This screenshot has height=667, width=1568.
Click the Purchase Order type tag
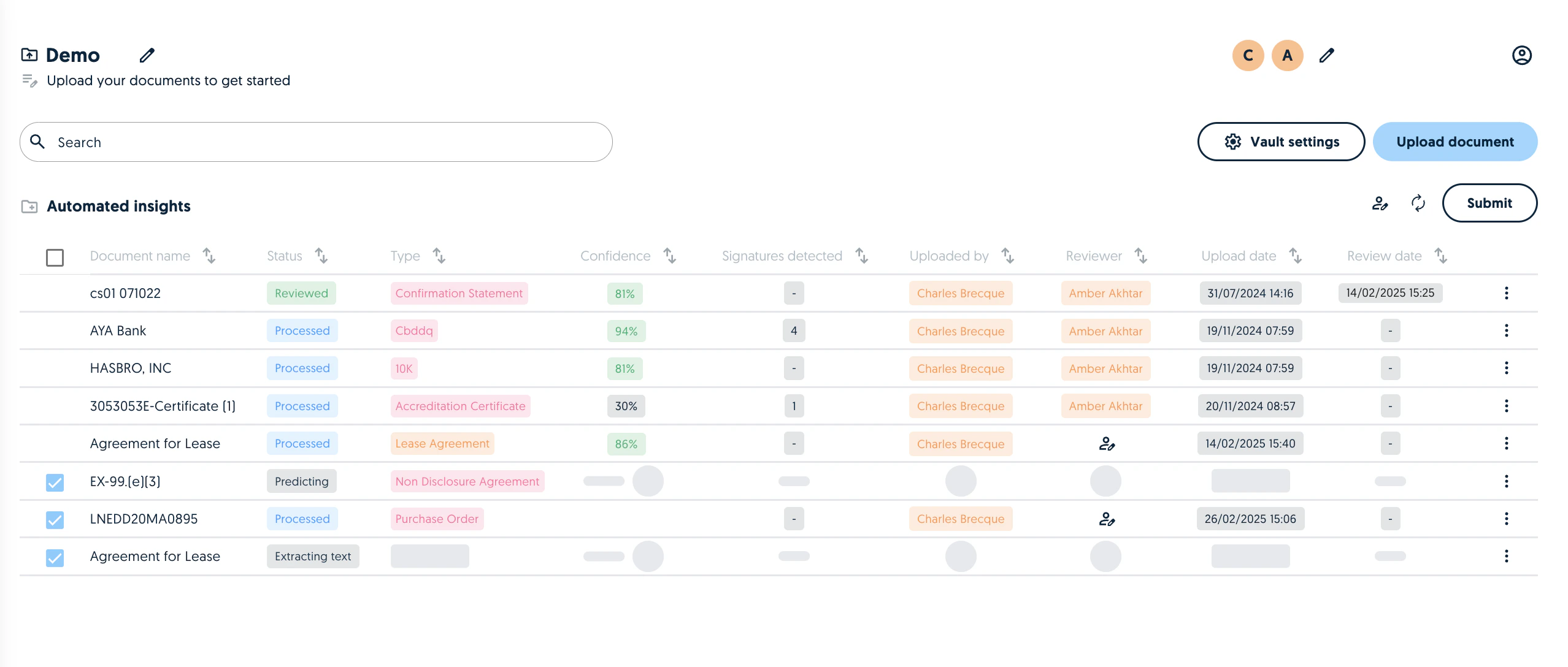click(x=437, y=519)
